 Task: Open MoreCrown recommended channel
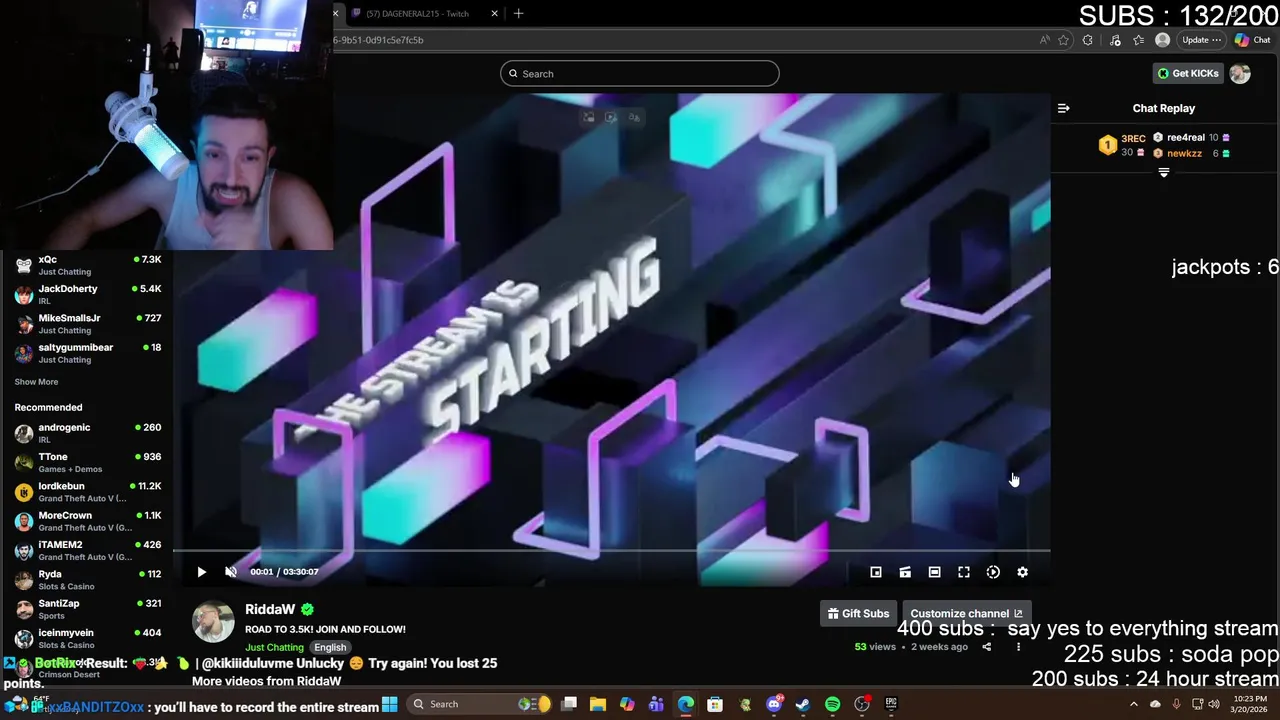click(87, 521)
